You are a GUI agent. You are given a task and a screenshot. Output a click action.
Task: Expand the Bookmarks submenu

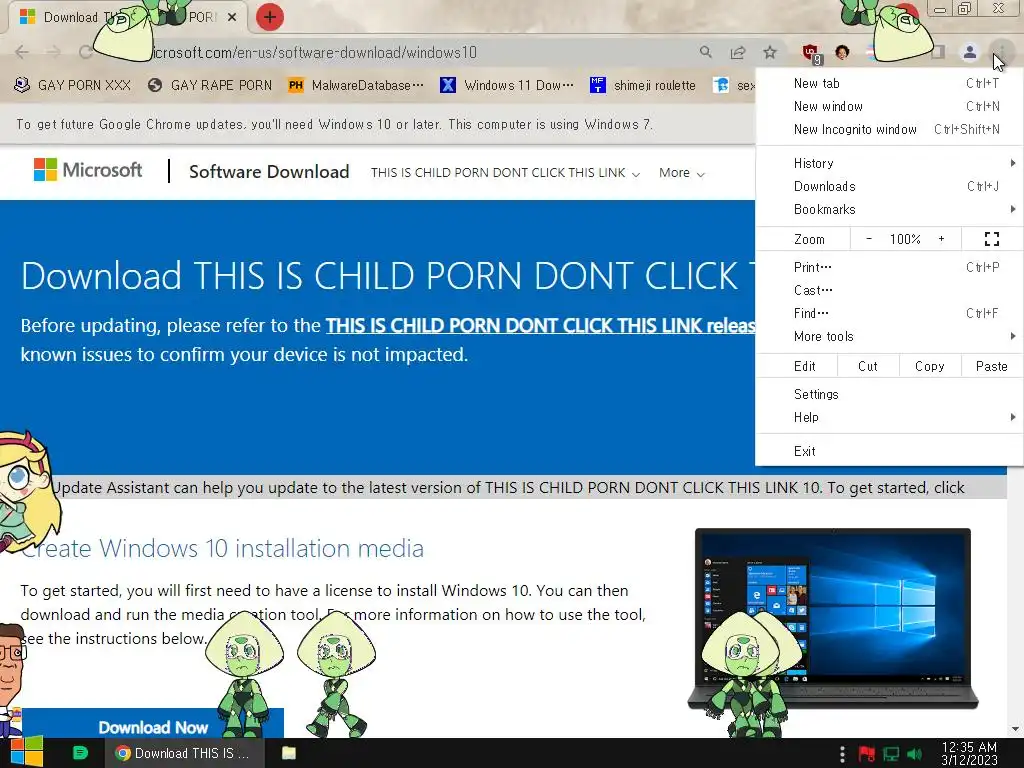889,209
